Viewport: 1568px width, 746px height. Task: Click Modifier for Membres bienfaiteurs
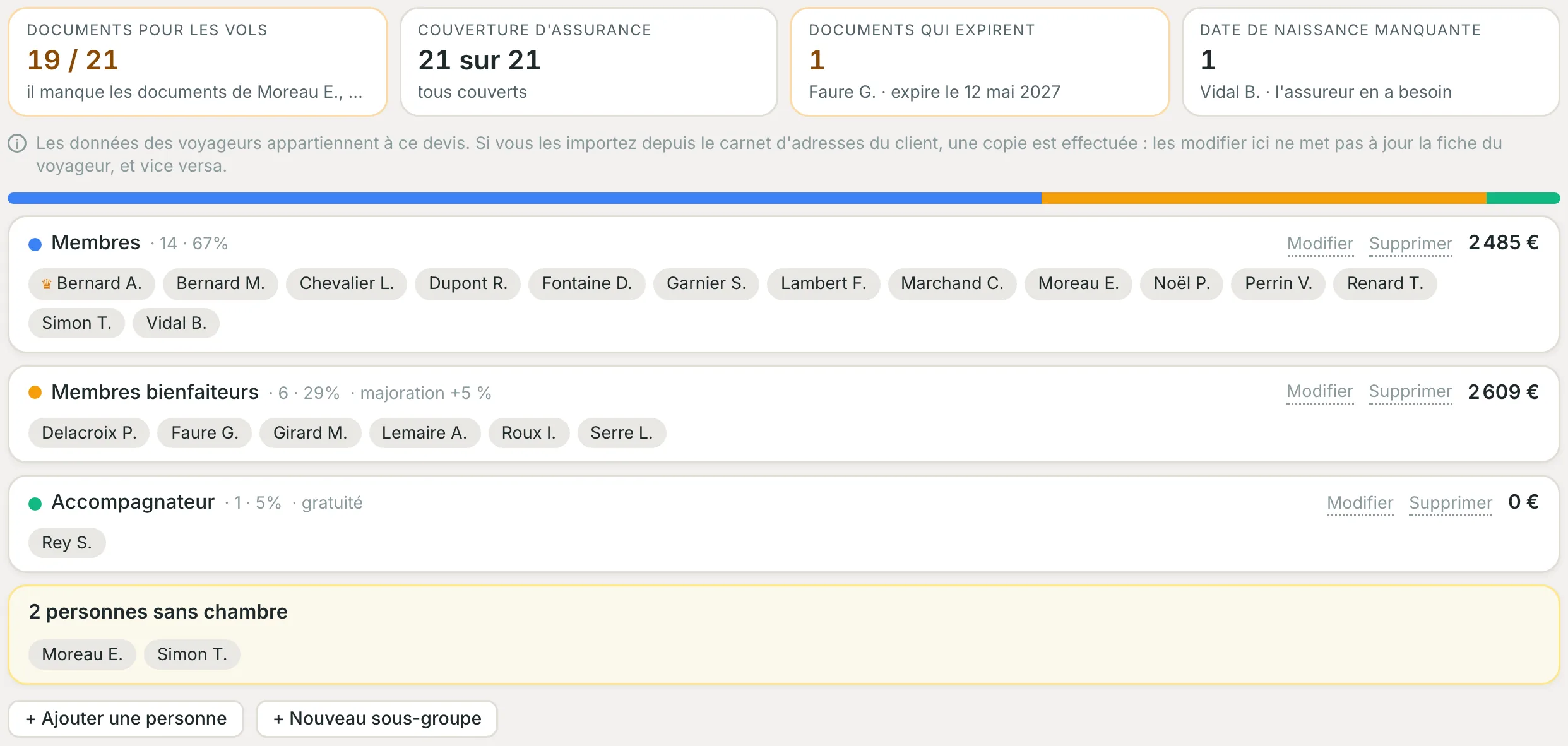[1320, 391]
